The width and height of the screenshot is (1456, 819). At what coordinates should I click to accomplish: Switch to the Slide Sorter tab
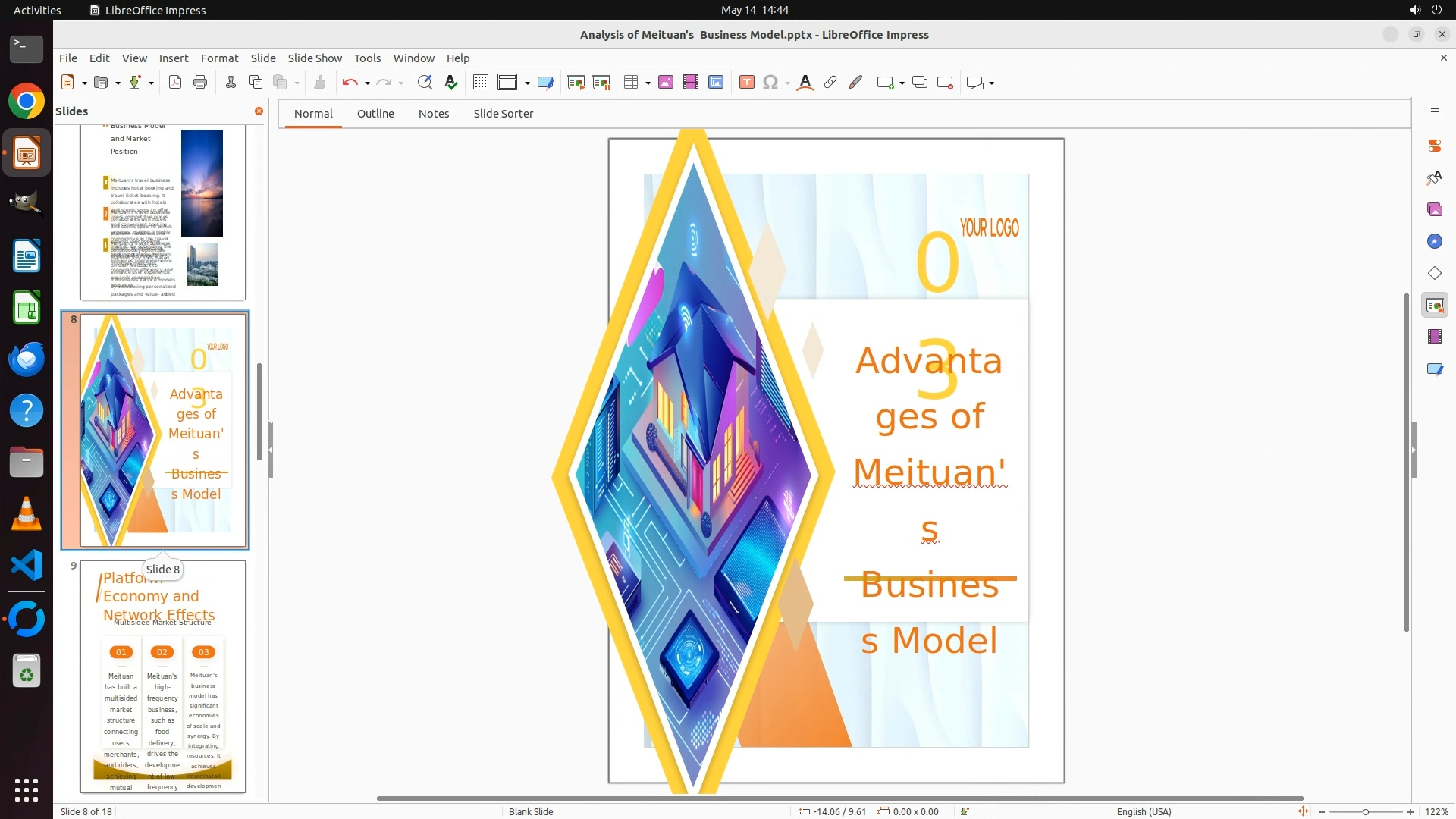(x=503, y=114)
